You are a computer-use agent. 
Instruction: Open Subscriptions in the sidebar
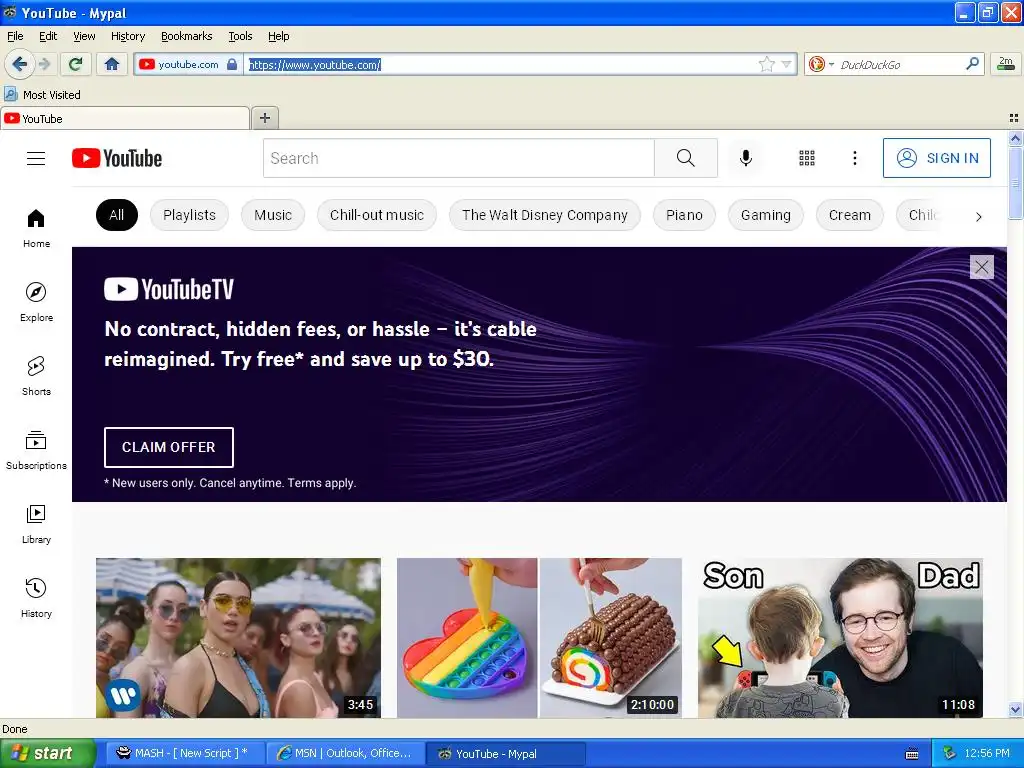coord(36,451)
